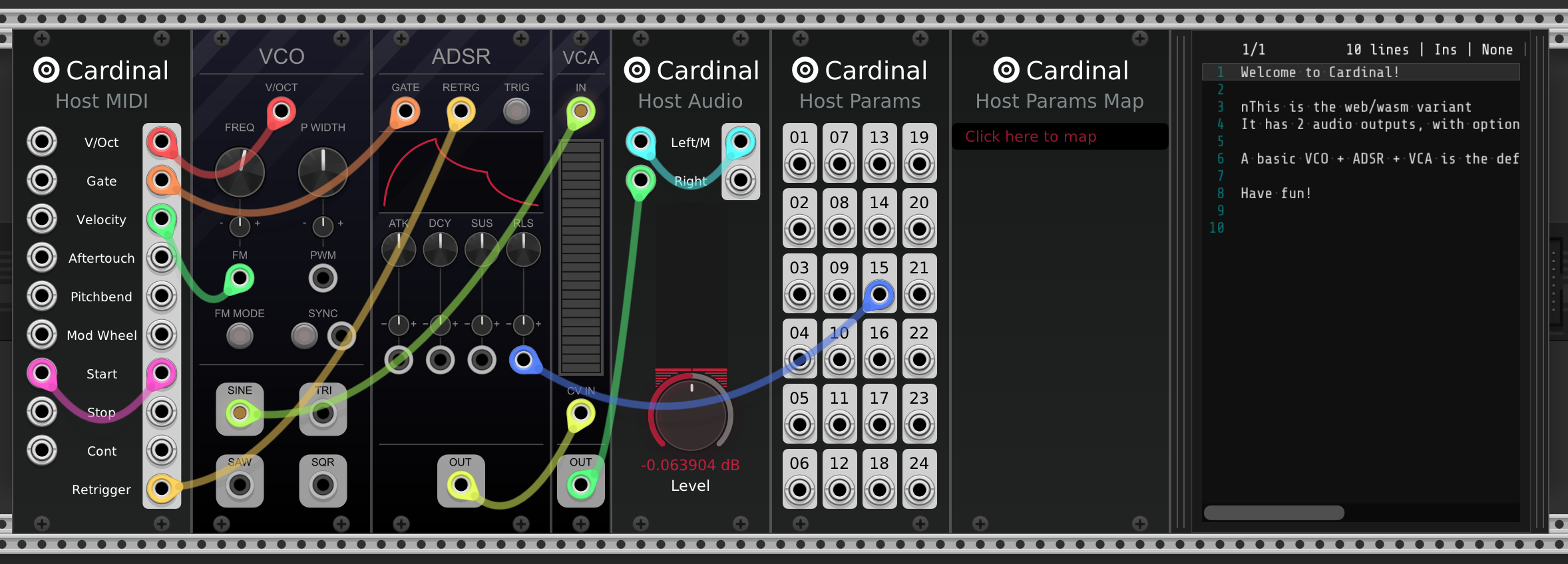
Task: Click the VCO FM attenuverter small knob
Action: tap(240, 226)
